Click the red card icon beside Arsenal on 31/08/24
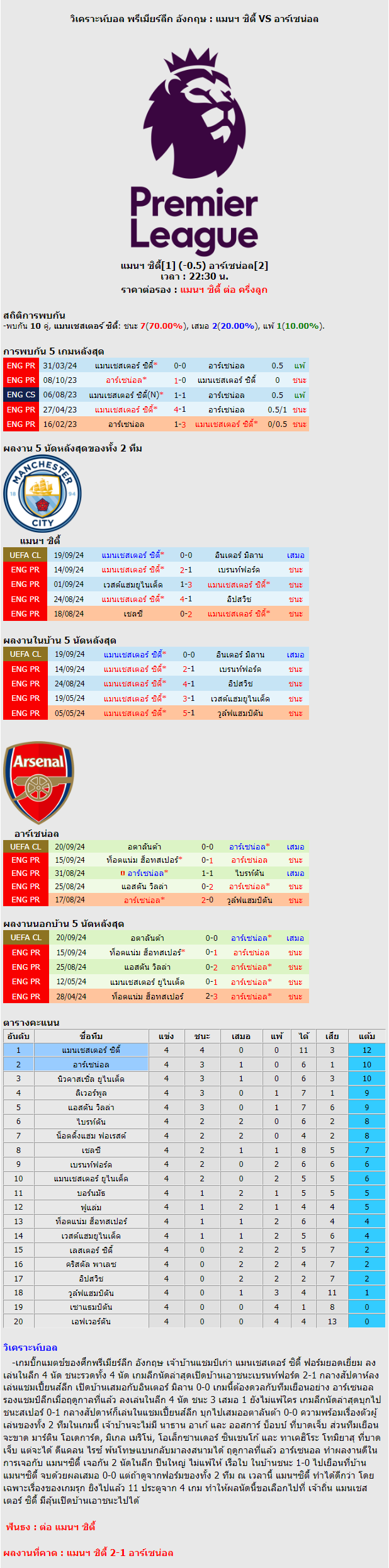This screenshot has width=389, height=1568. point(123,873)
